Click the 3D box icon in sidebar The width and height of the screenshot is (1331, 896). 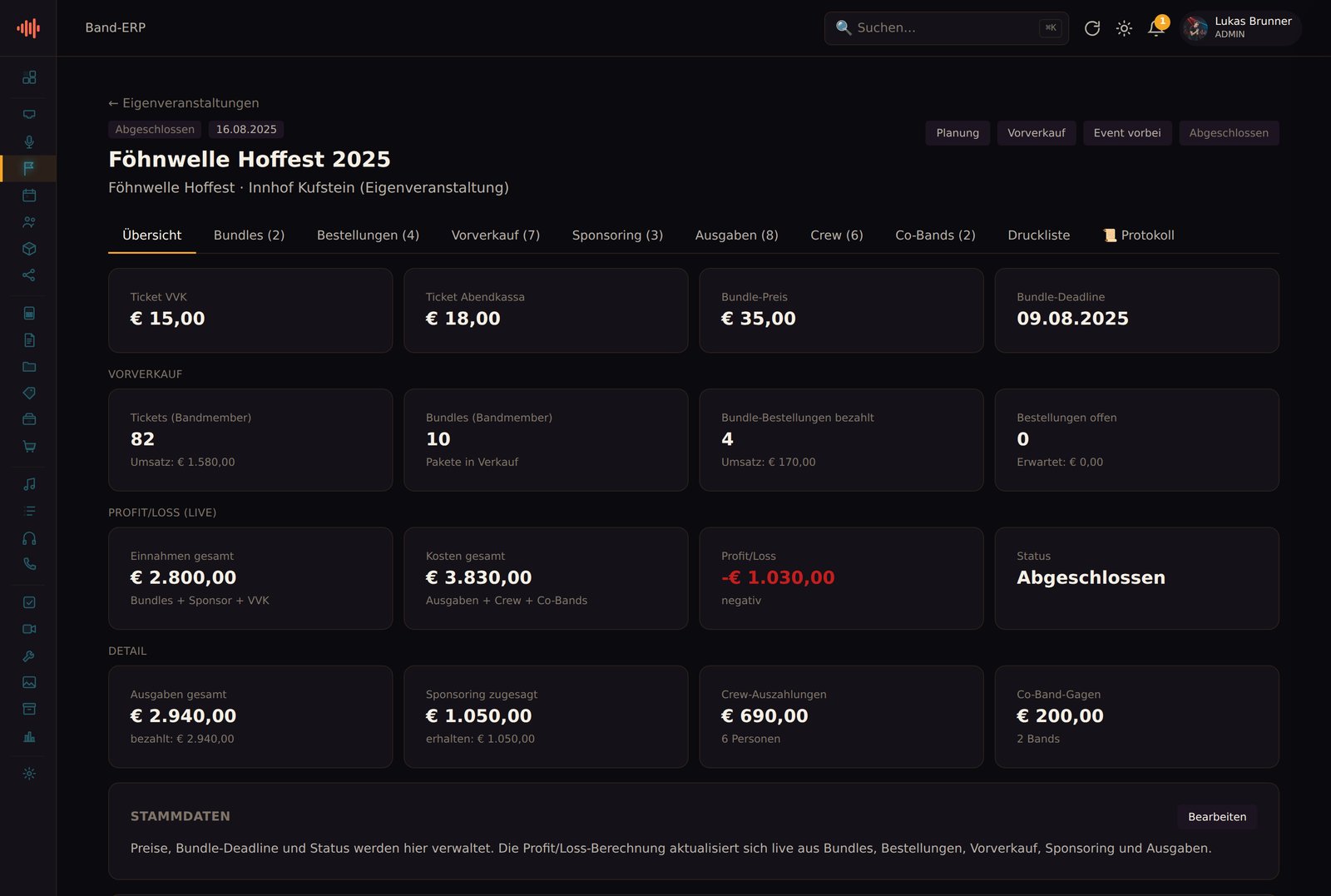point(29,248)
